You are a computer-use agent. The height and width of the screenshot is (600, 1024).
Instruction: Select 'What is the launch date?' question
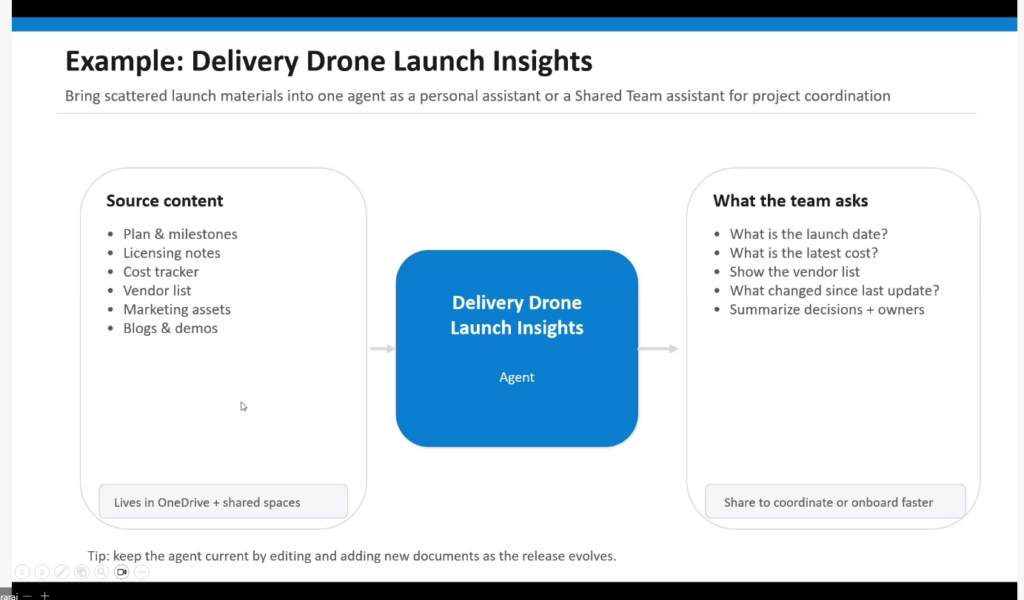pos(808,234)
